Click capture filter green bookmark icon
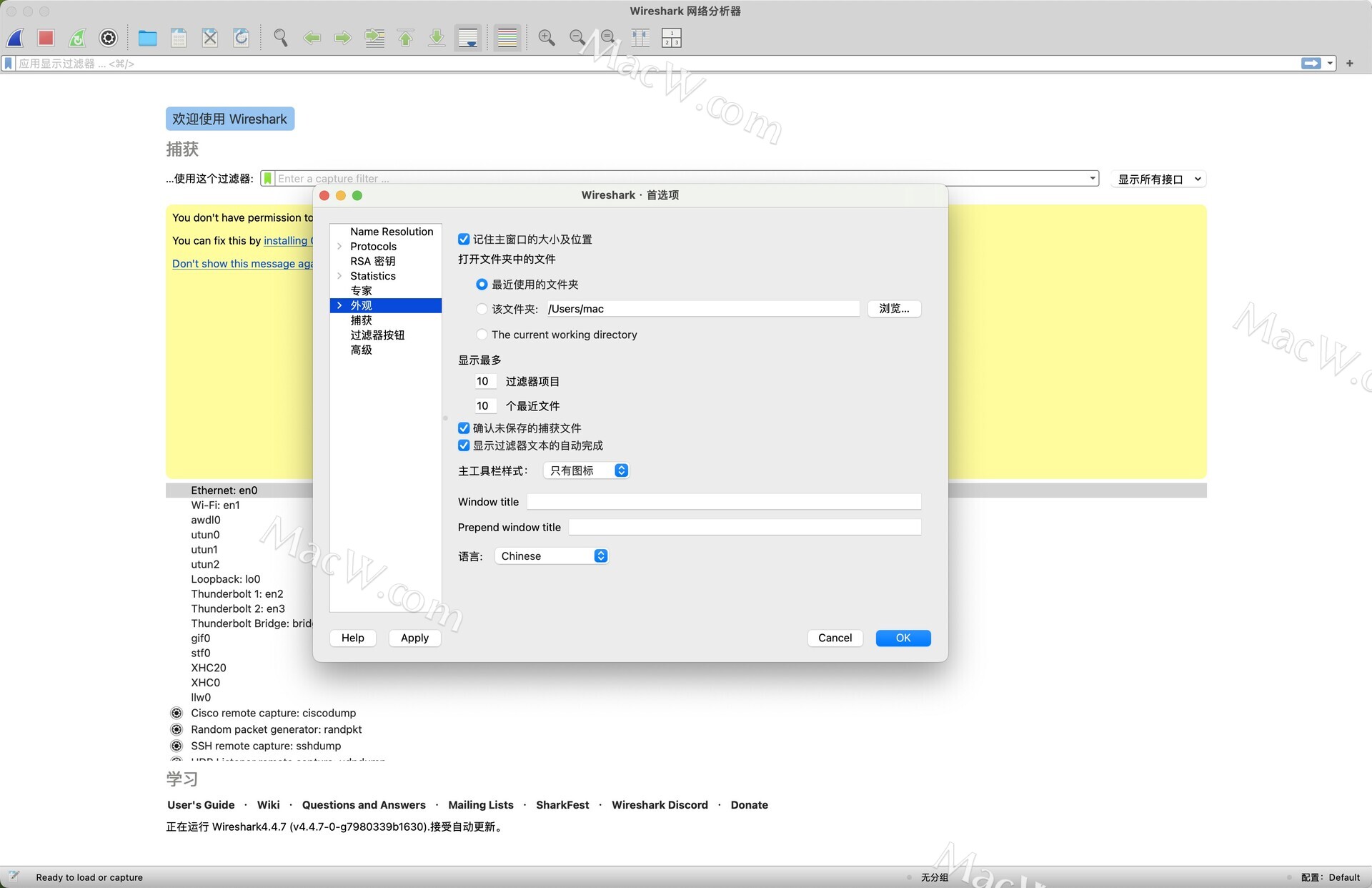Viewport: 1372px width, 888px height. (x=267, y=179)
